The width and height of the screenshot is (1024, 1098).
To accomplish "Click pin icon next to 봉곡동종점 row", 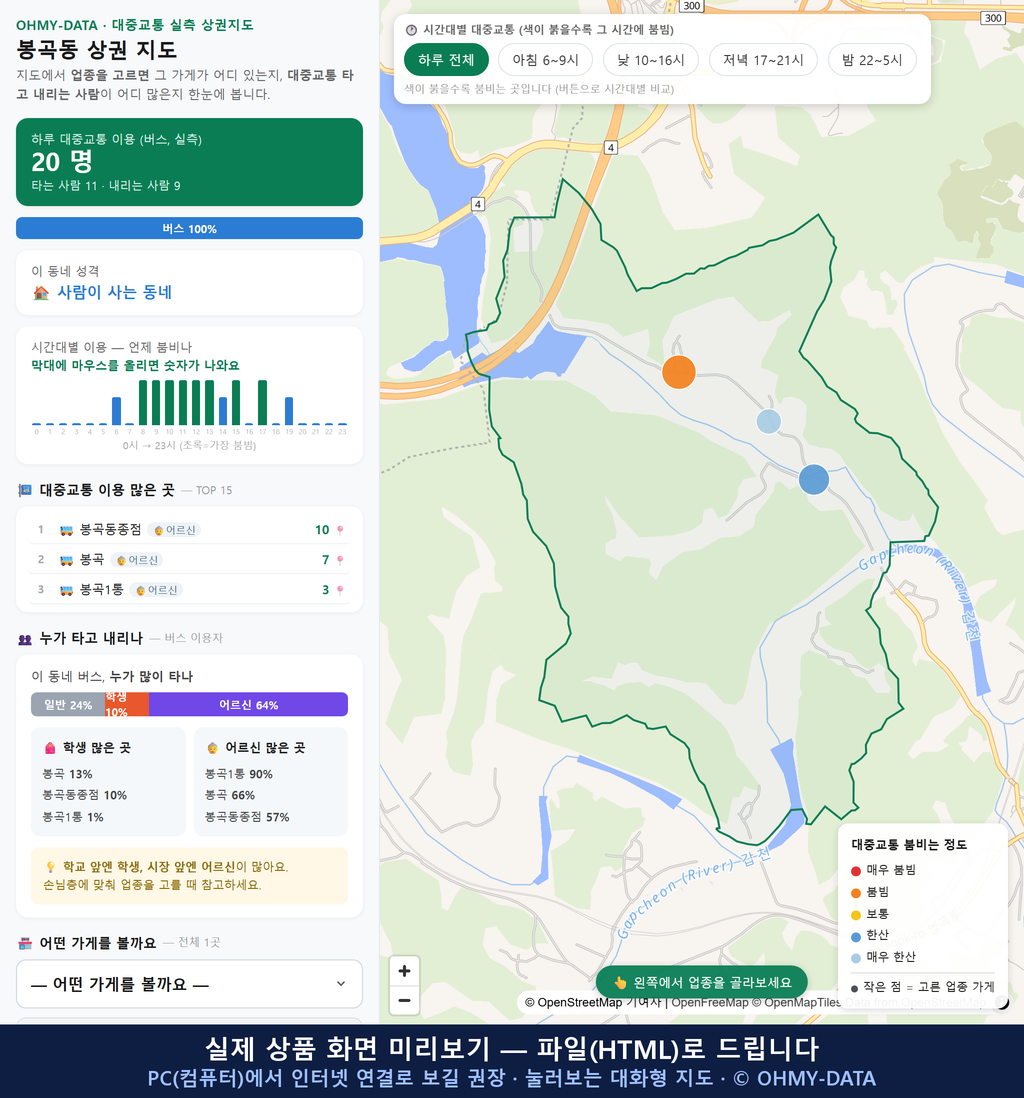I will point(340,530).
